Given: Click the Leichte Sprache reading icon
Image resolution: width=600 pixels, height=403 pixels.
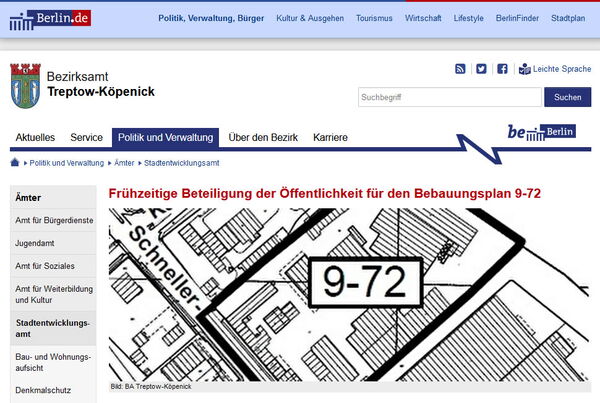Looking at the screenshot, I should pyautogui.click(x=525, y=69).
